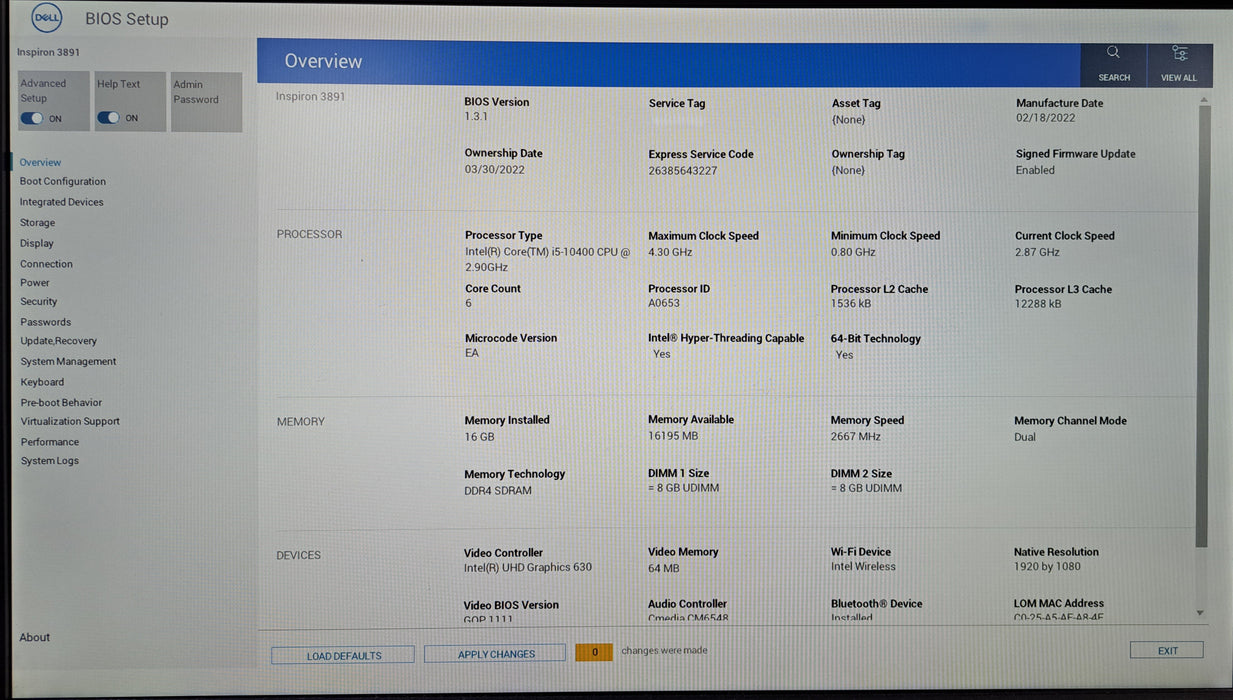Click Load Defaults button
The height and width of the screenshot is (700, 1233).
pyautogui.click(x=343, y=655)
